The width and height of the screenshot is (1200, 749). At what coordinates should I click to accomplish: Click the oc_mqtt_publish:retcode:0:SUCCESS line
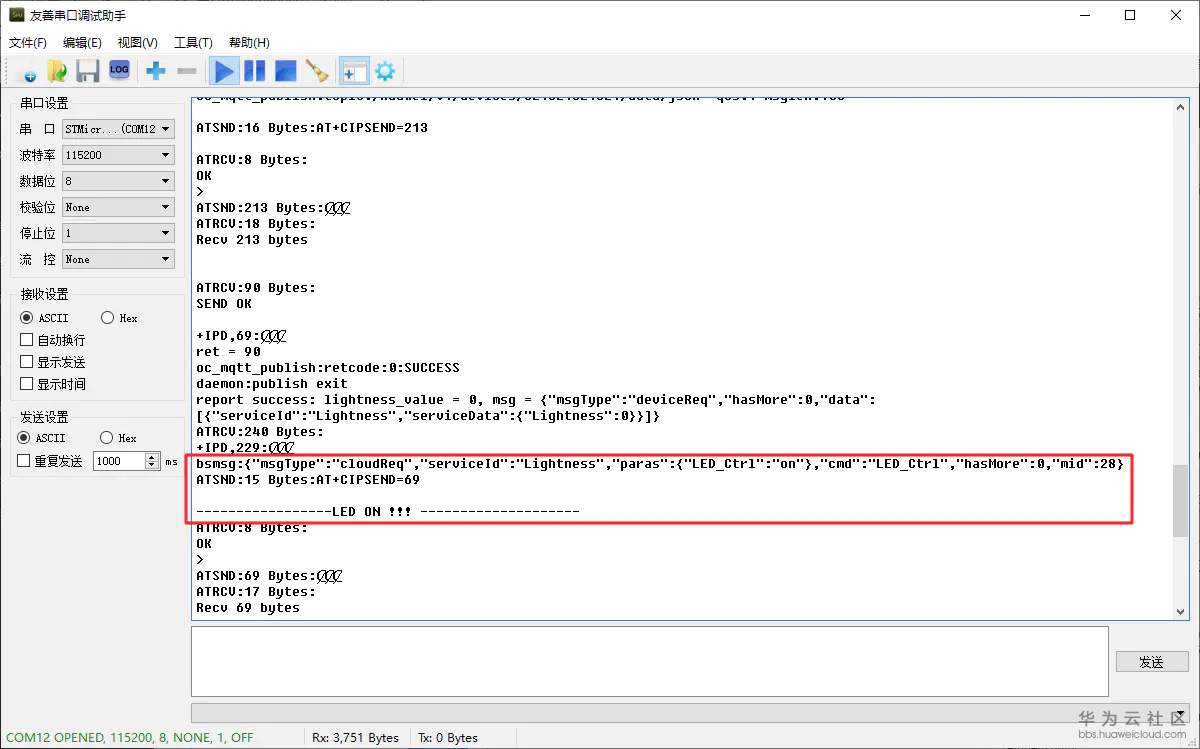(328, 368)
